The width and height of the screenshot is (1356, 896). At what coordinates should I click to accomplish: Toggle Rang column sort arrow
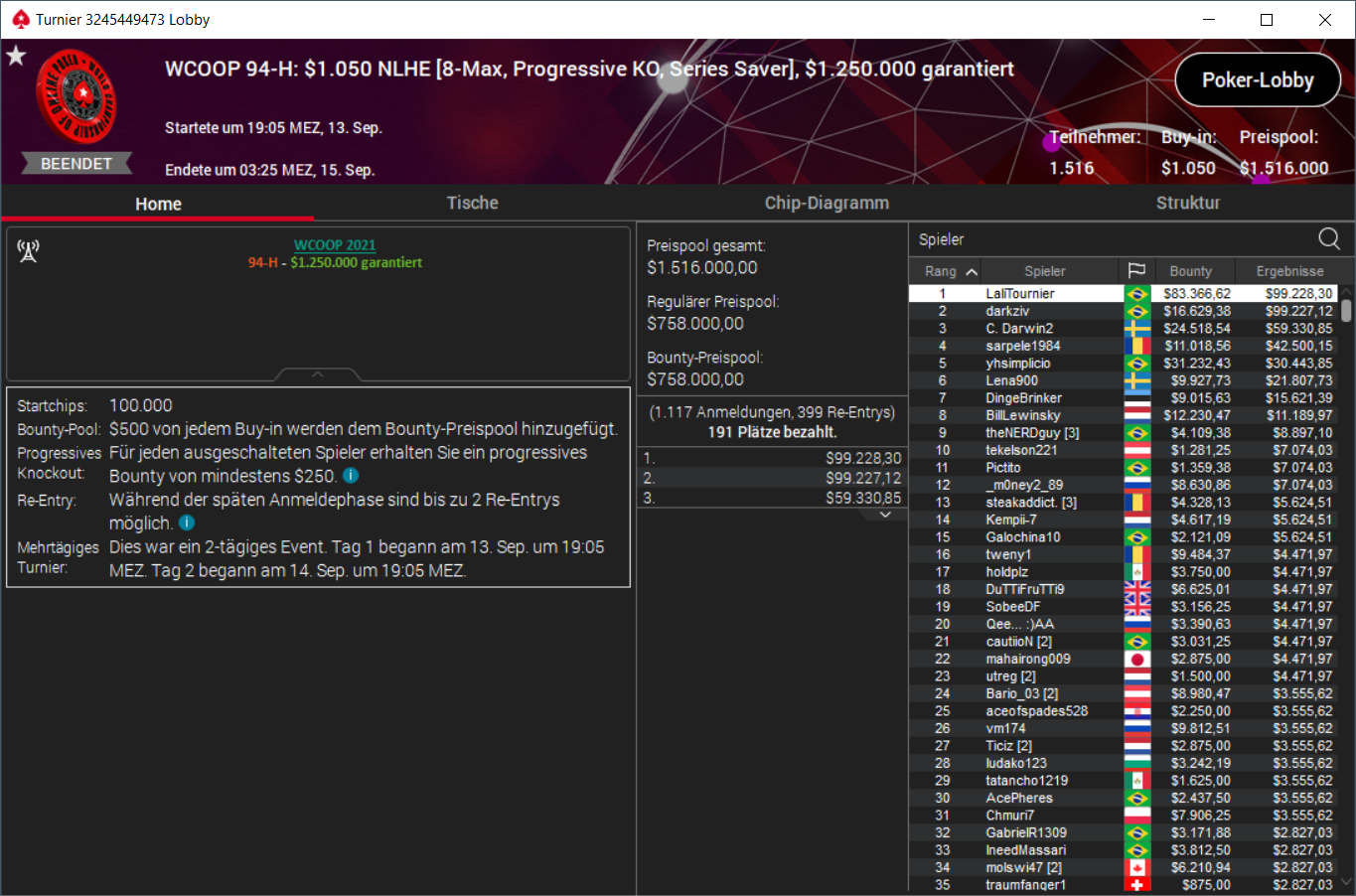(x=972, y=271)
